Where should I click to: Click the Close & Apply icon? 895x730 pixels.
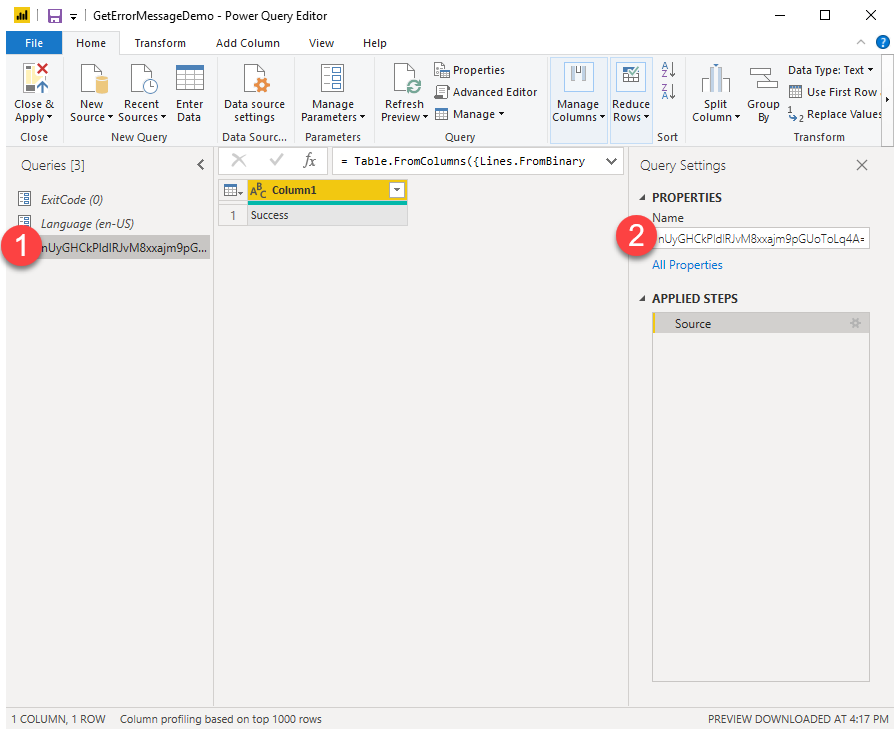point(35,78)
